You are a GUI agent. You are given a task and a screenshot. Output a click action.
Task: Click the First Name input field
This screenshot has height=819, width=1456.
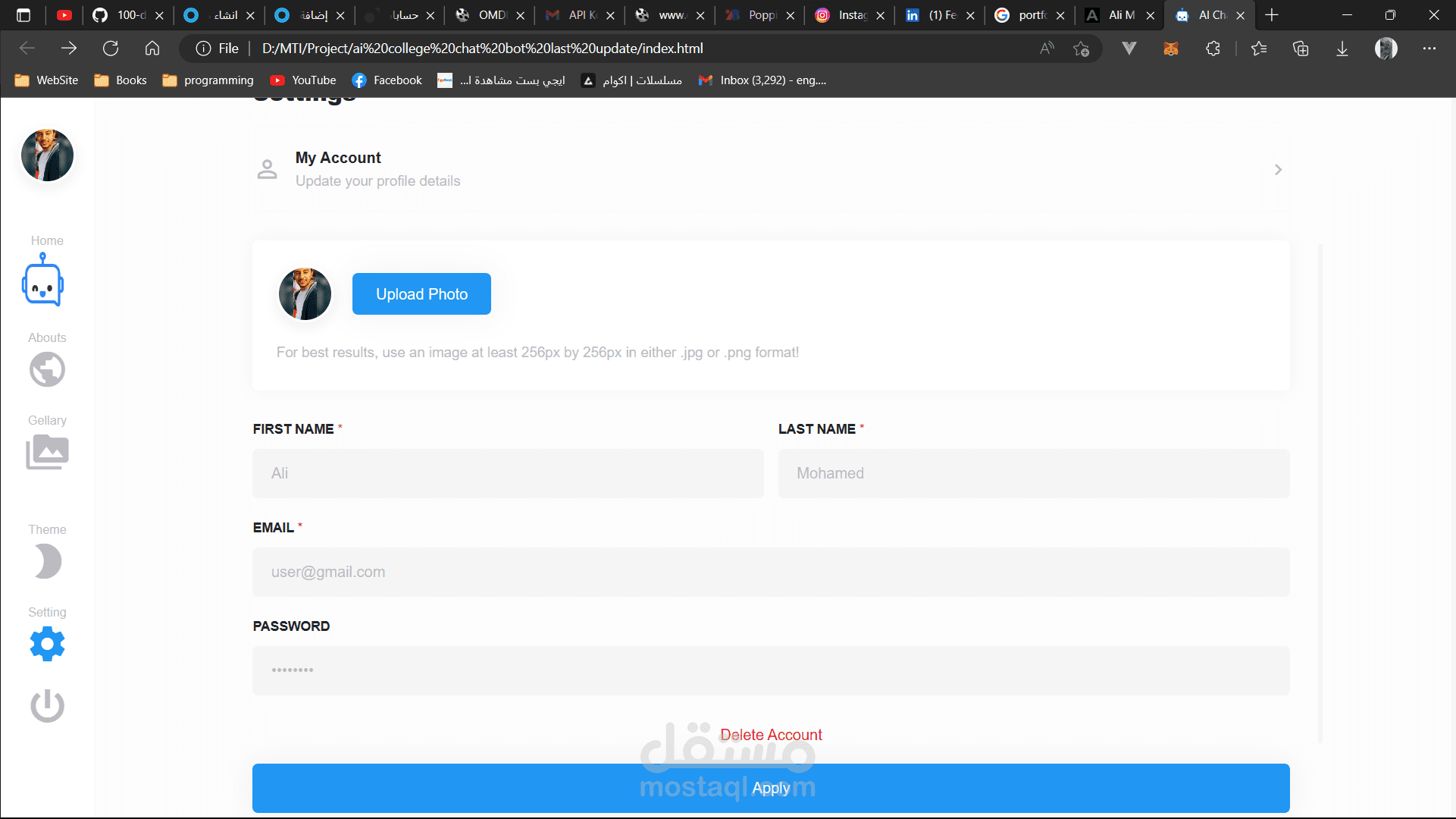pyautogui.click(x=508, y=473)
